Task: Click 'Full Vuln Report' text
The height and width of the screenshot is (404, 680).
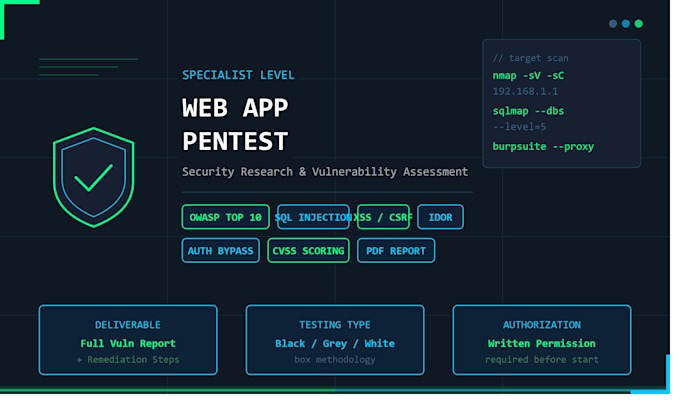Action: [x=128, y=343]
